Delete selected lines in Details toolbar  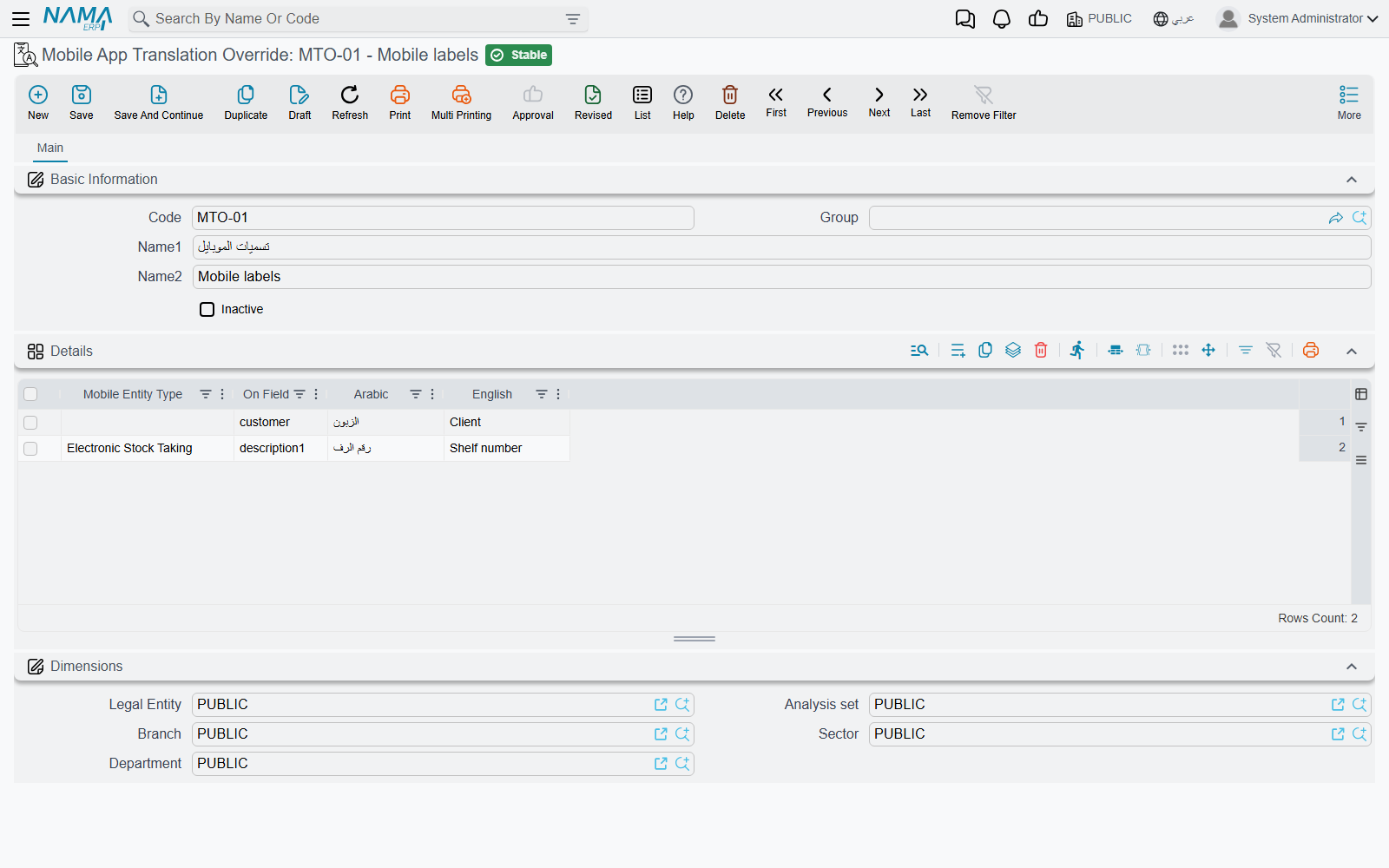pyautogui.click(x=1041, y=350)
